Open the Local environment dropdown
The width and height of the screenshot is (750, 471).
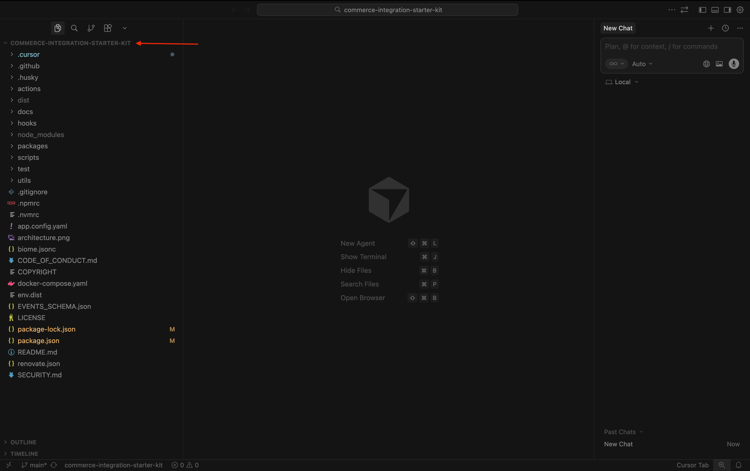click(622, 82)
